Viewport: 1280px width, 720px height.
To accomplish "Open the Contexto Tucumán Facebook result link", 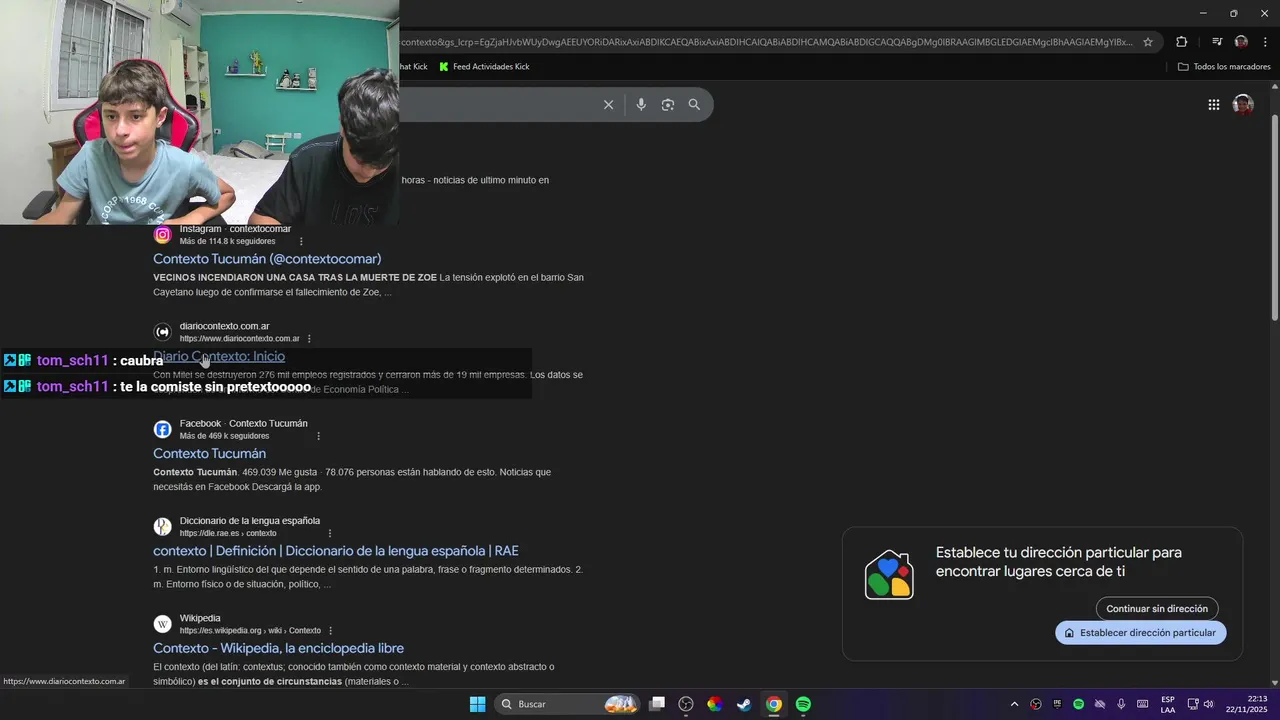I will pos(209,454).
